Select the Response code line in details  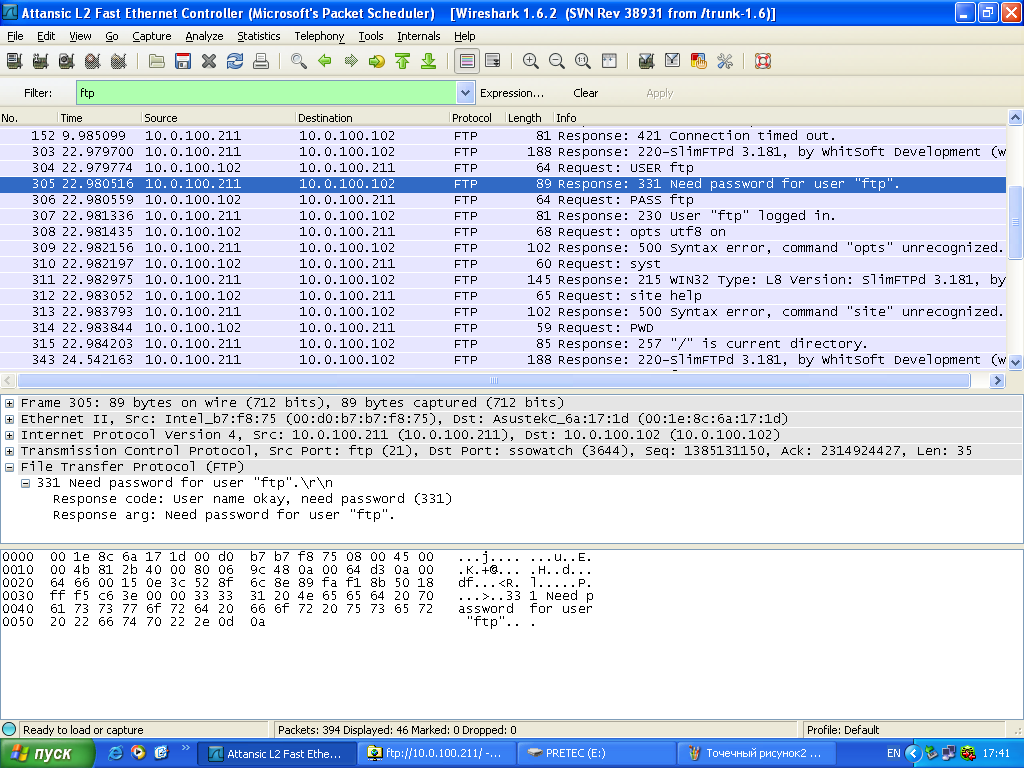click(252, 499)
